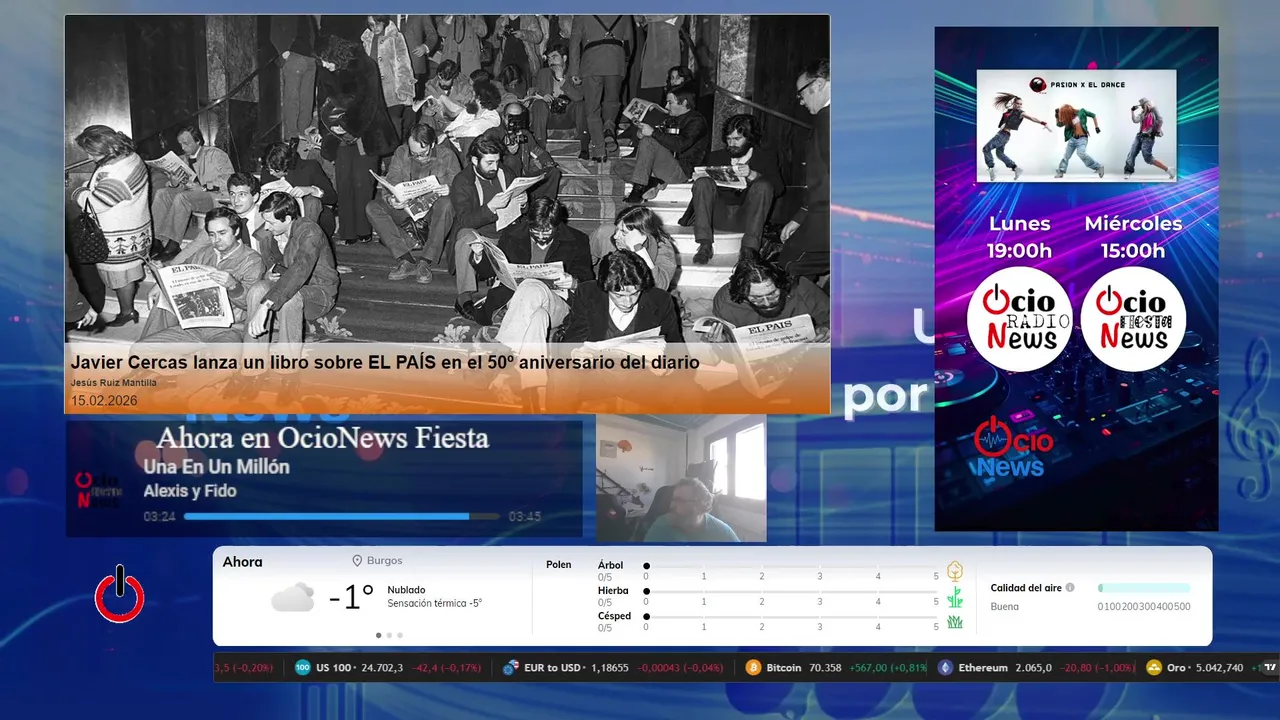The width and height of the screenshot is (1280, 720).
Task: Click Ethereum price 2.065,0
Action: pos(1033,667)
